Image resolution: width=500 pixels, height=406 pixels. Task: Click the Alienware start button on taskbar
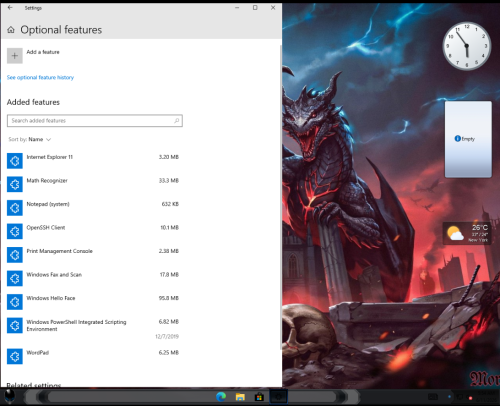(9, 397)
